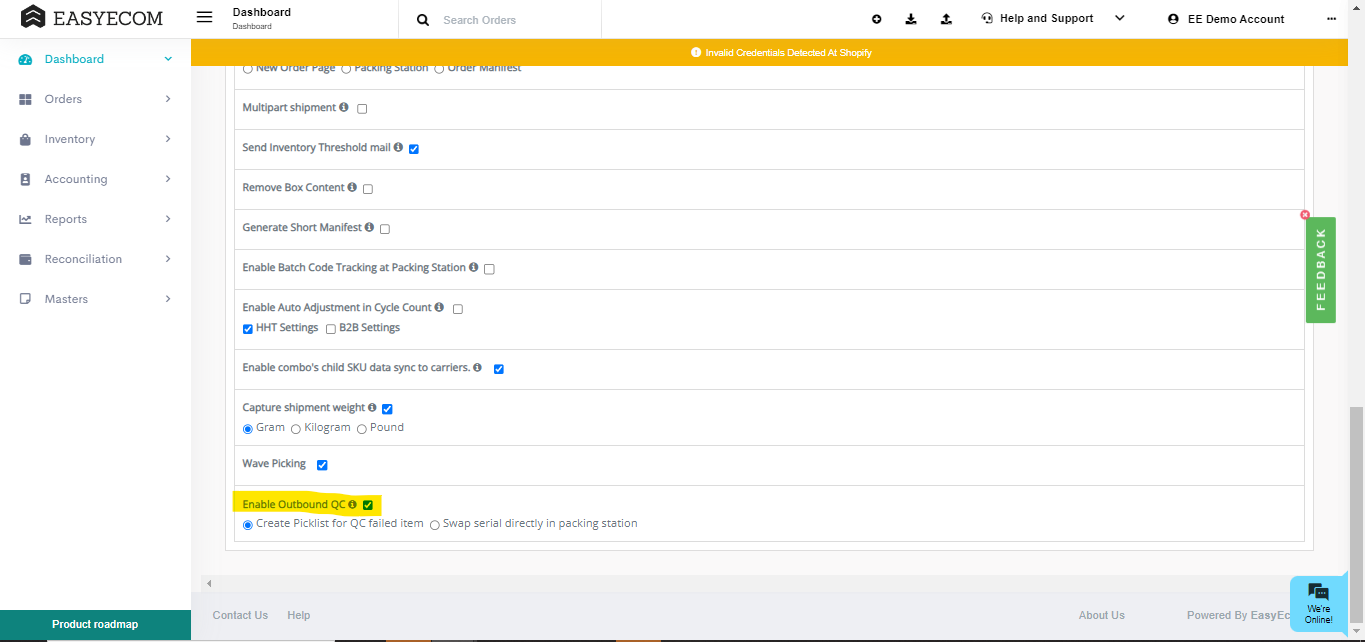The image size is (1365, 642).
Task: Click the Dashboard sidebar icon
Action: click(26, 59)
